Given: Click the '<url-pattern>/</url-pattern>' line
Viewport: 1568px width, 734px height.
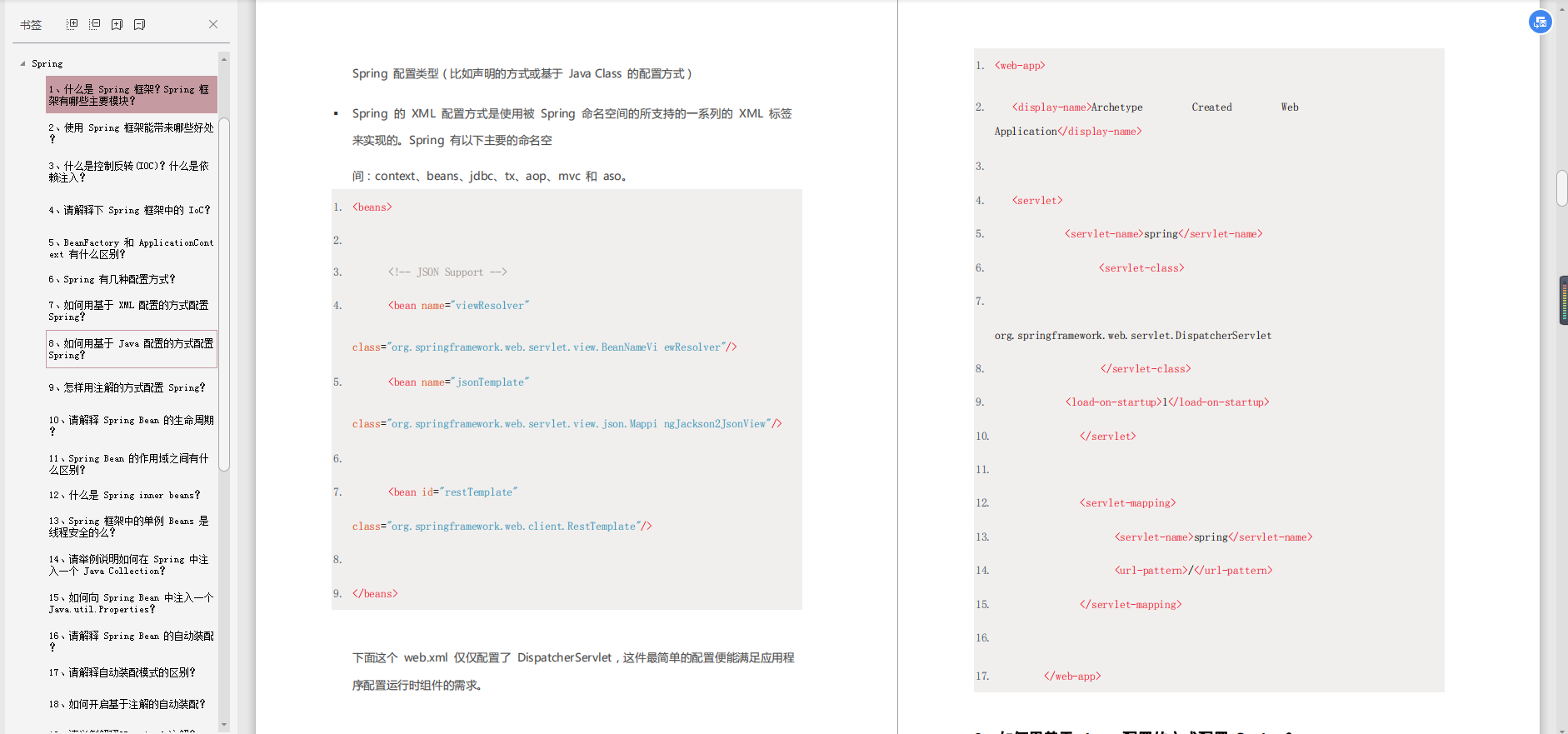Looking at the screenshot, I should [x=1194, y=570].
